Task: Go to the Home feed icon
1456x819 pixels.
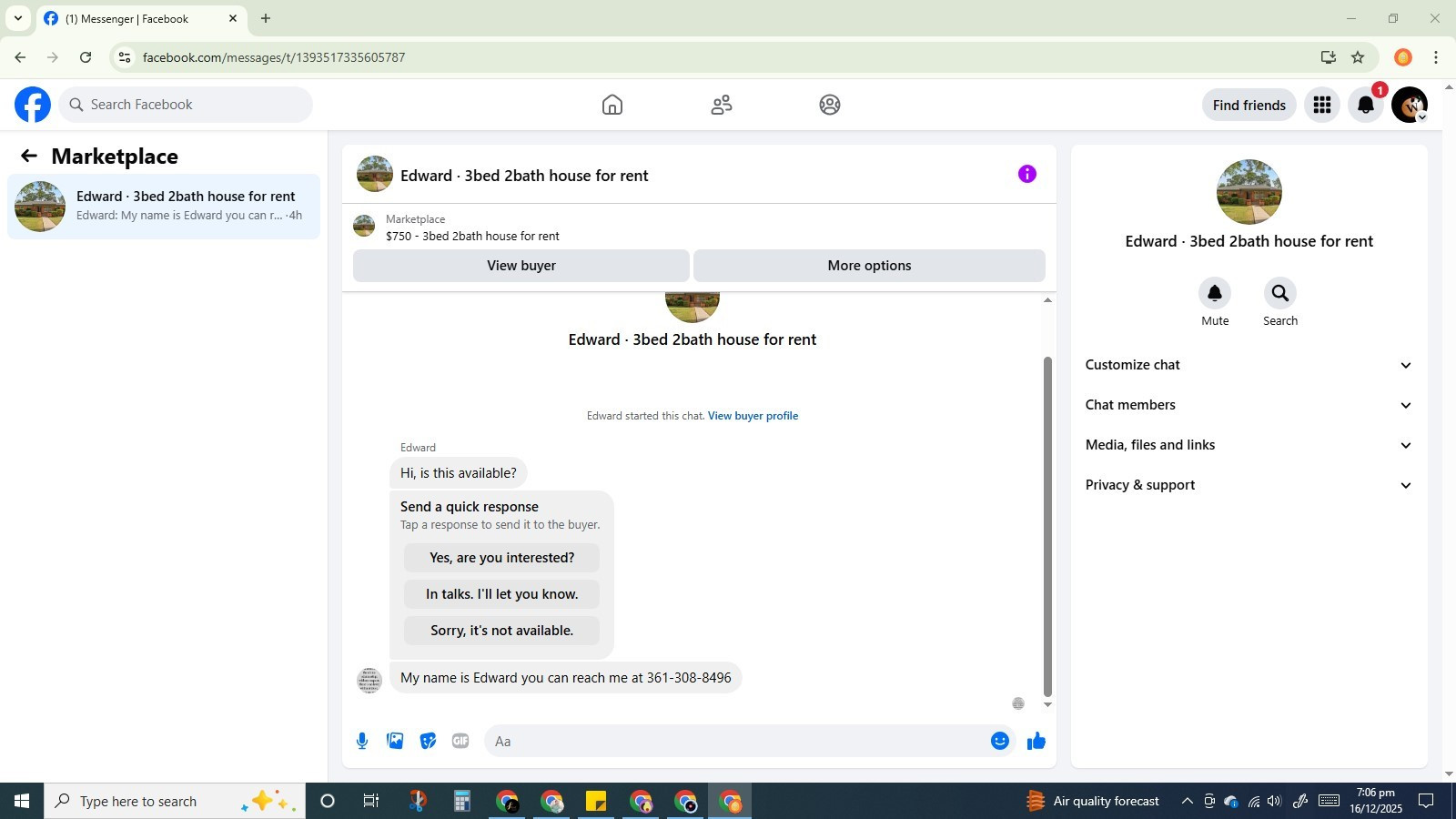Action: point(612,105)
